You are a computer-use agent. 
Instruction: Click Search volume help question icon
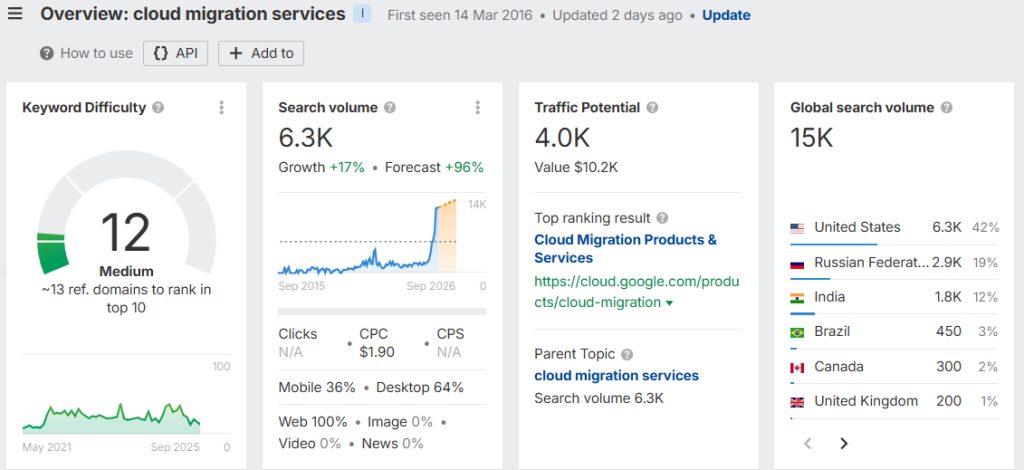(390, 108)
